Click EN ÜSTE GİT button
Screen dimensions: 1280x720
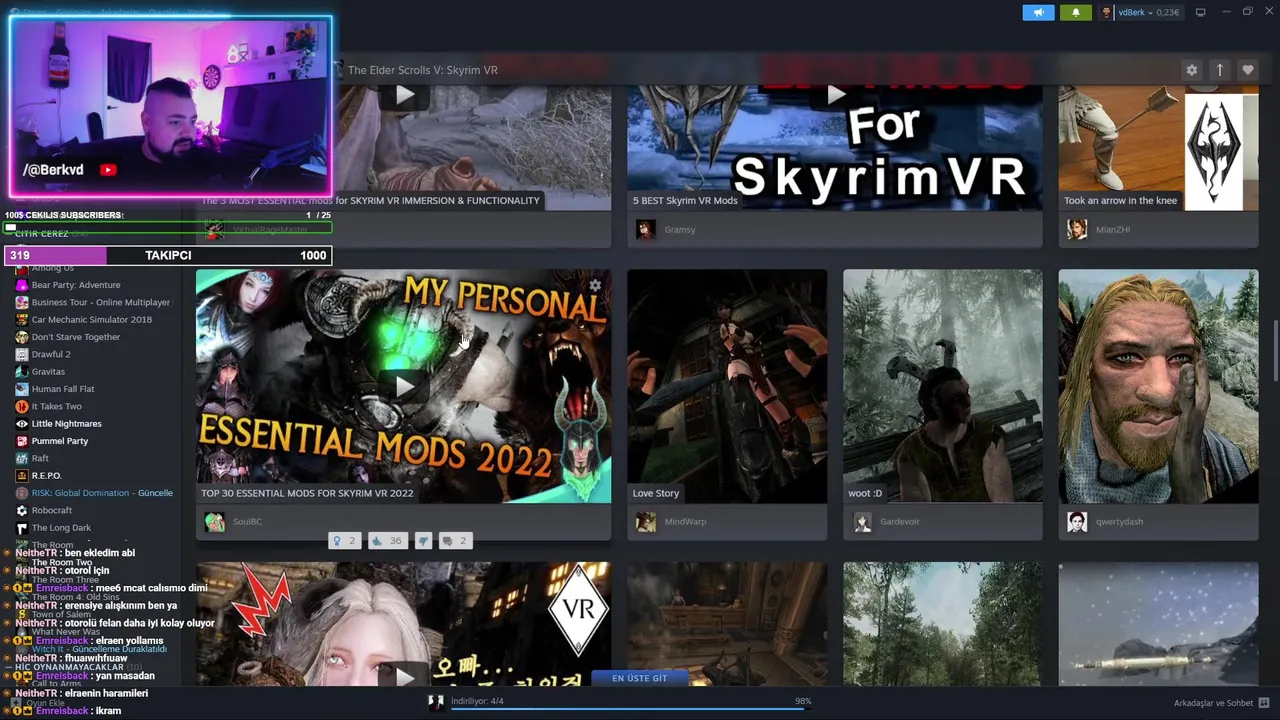640,678
